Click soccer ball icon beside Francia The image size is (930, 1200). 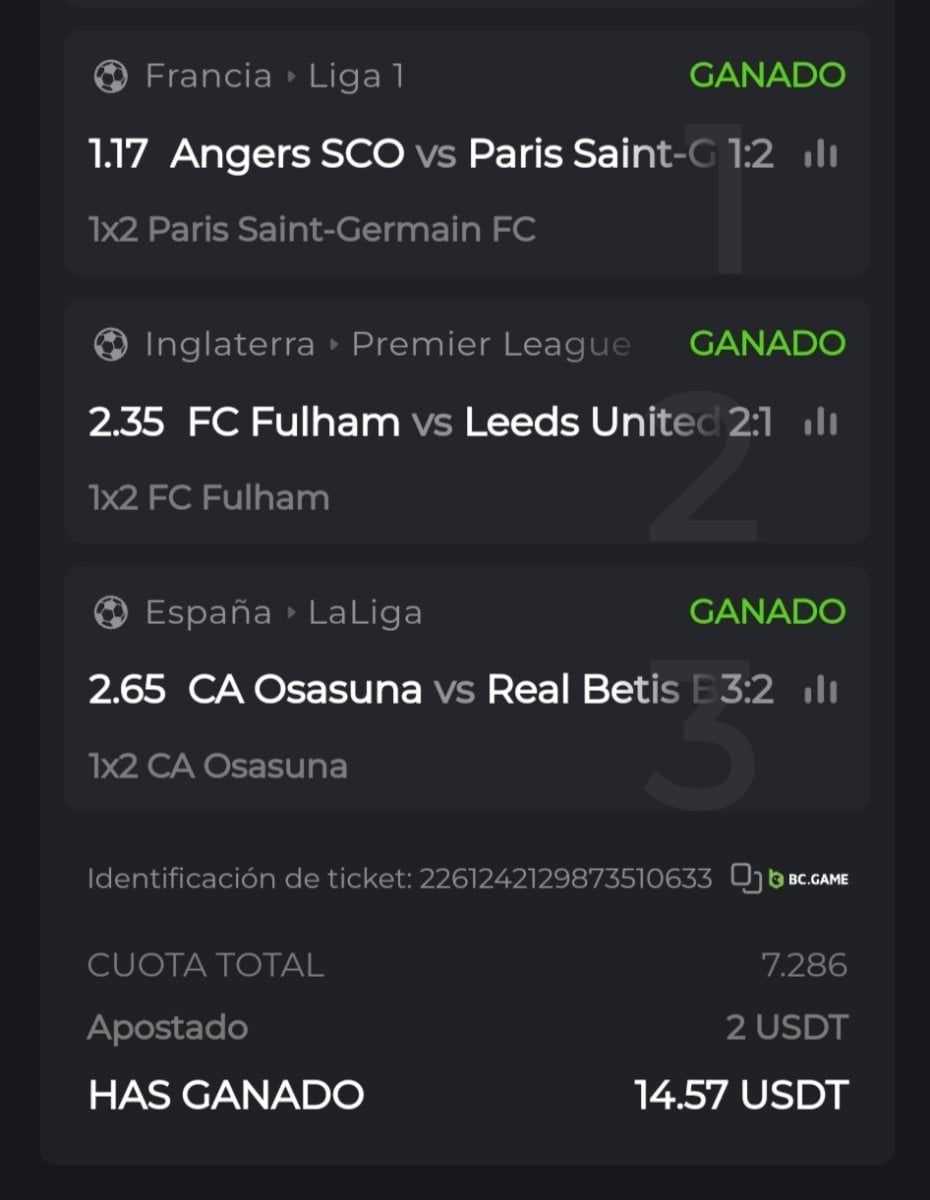coord(110,77)
